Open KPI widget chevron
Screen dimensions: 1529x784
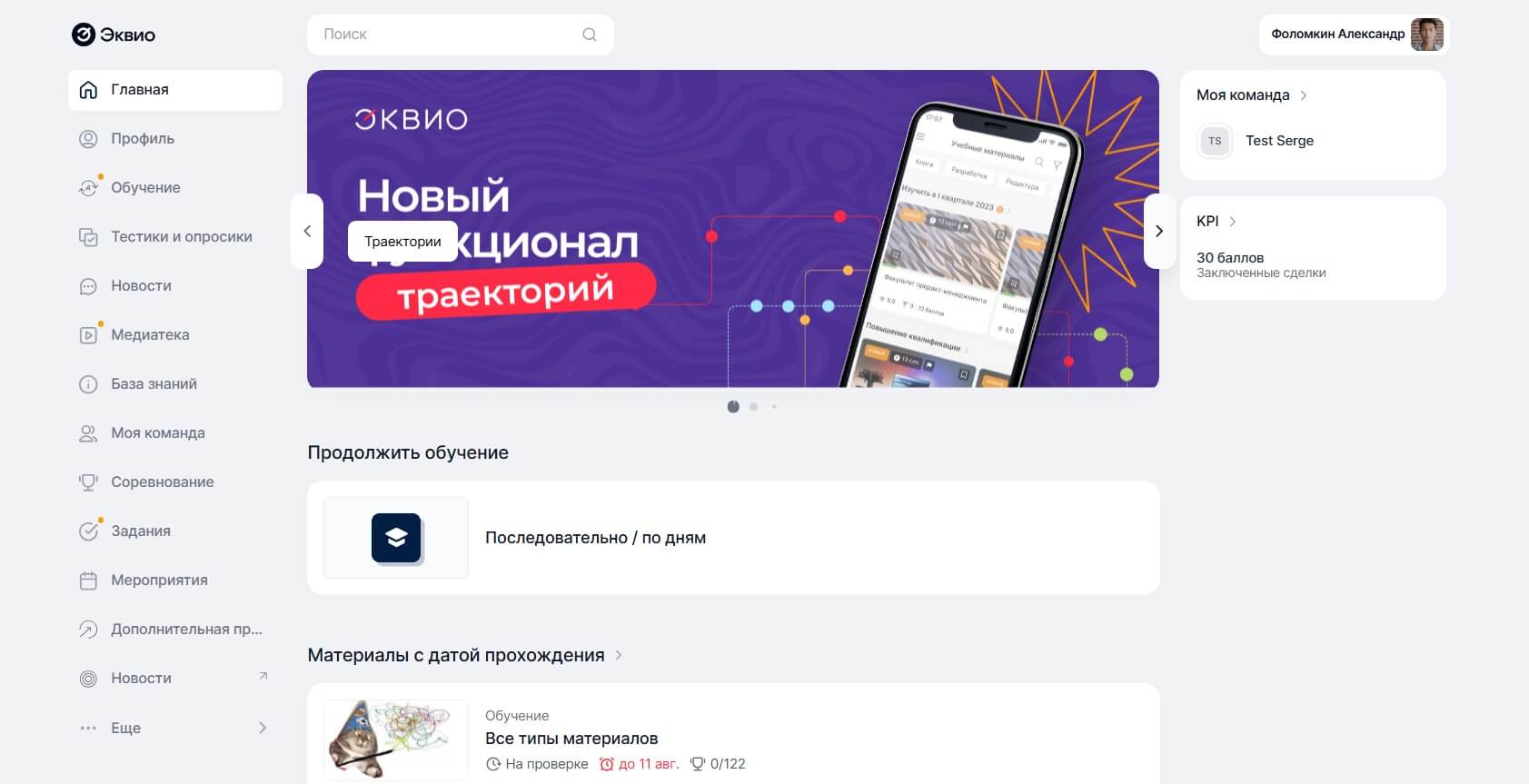tap(1233, 222)
